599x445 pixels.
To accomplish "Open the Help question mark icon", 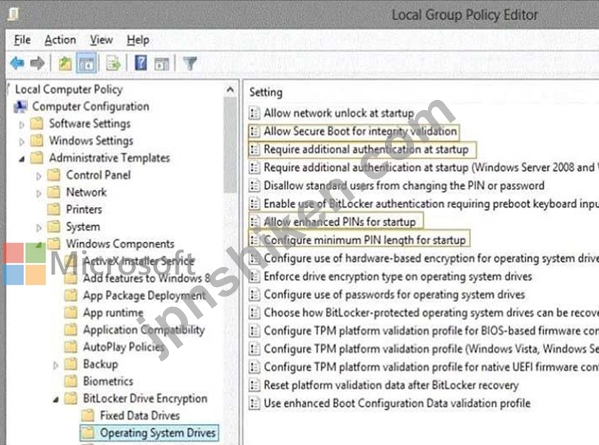I will [x=141, y=63].
